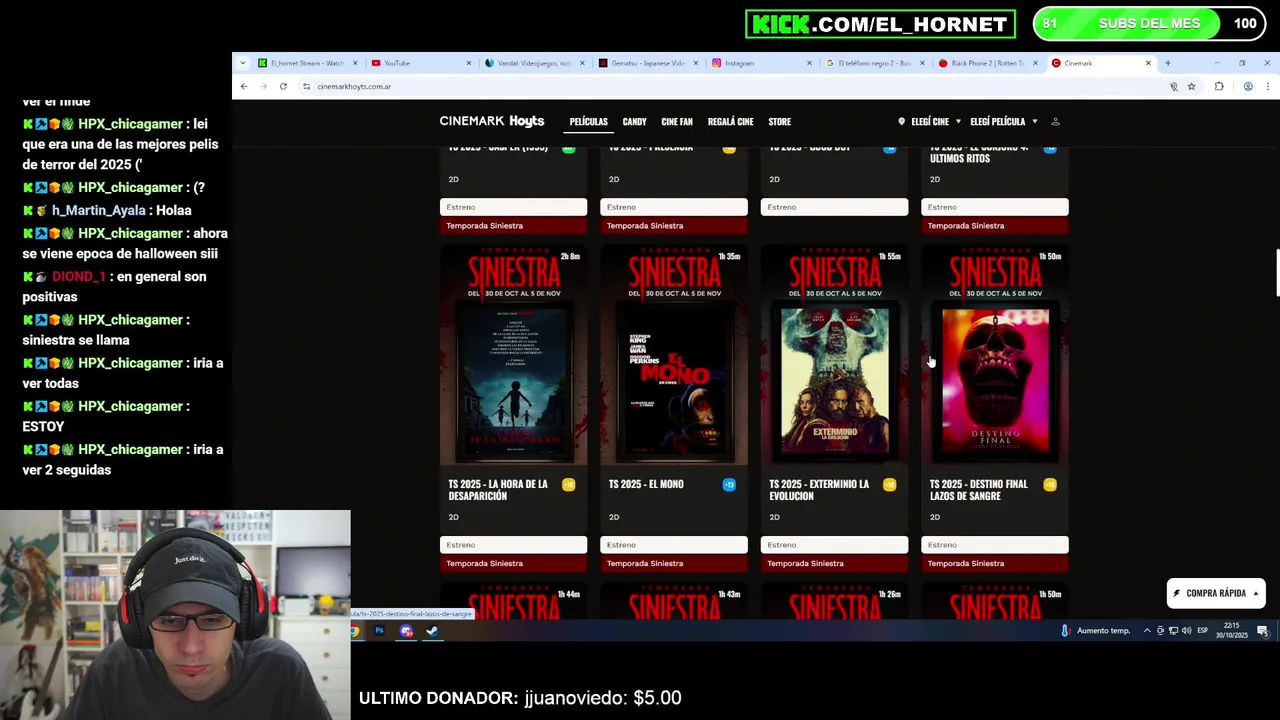Click the Estreno label under El Mono
This screenshot has height=720, width=1280.
pos(674,545)
